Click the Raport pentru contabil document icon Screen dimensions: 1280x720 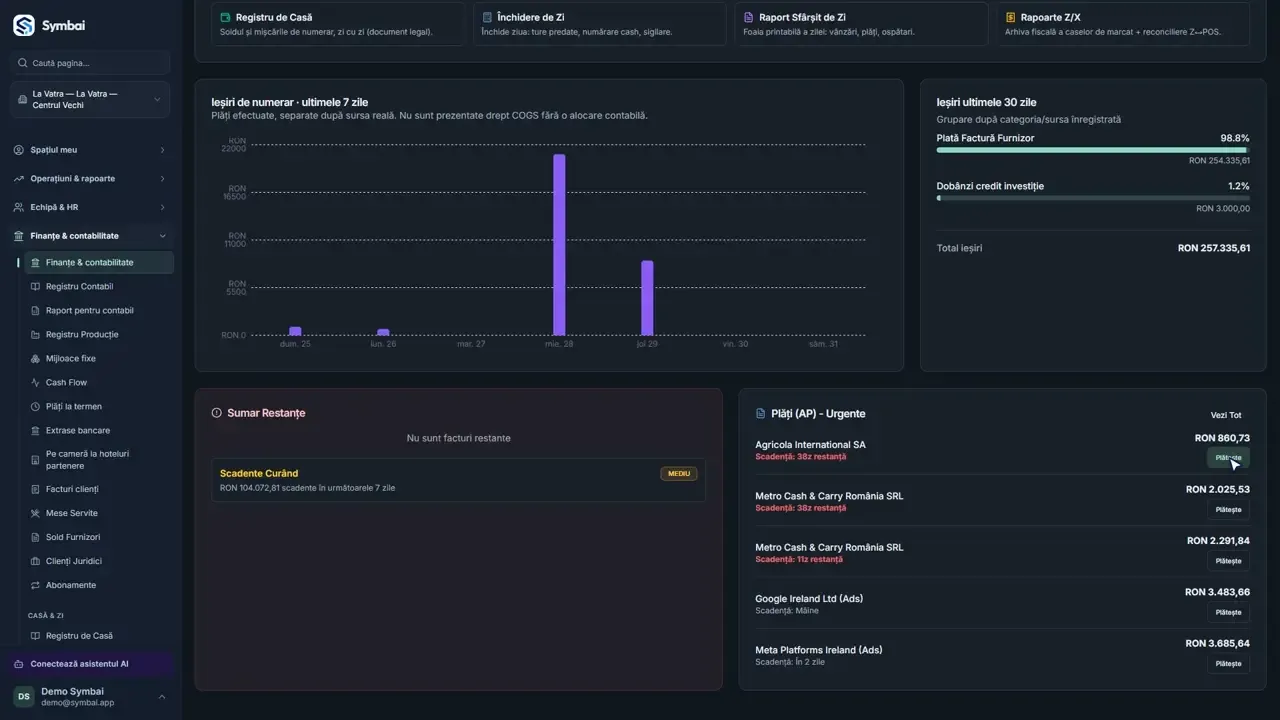click(36, 311)
